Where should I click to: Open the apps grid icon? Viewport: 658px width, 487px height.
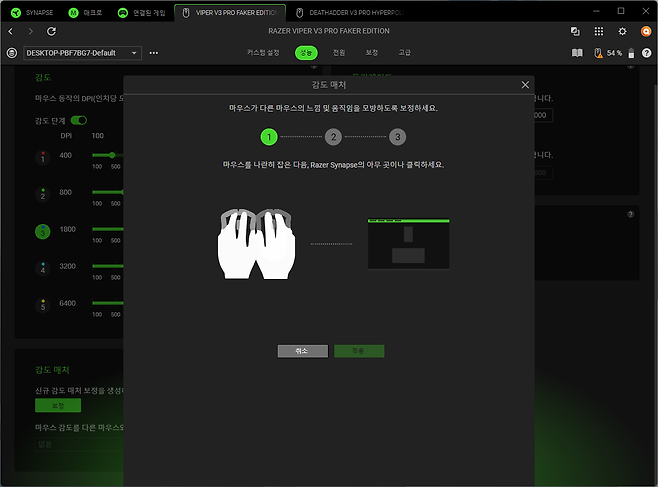click(599, 31)
